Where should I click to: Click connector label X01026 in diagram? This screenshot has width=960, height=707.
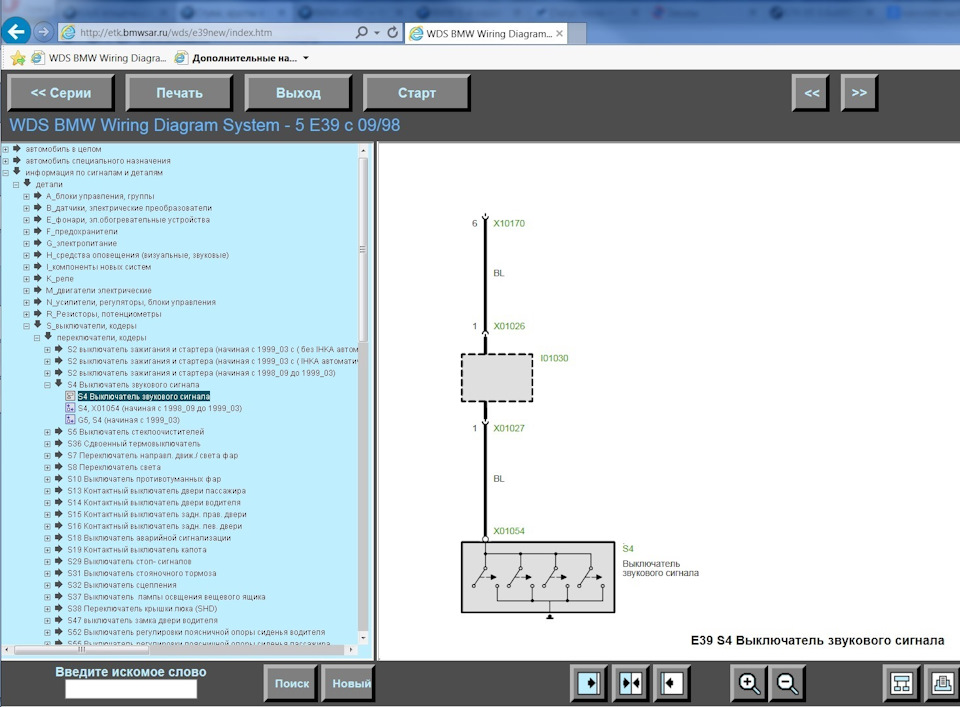(509, 326)
